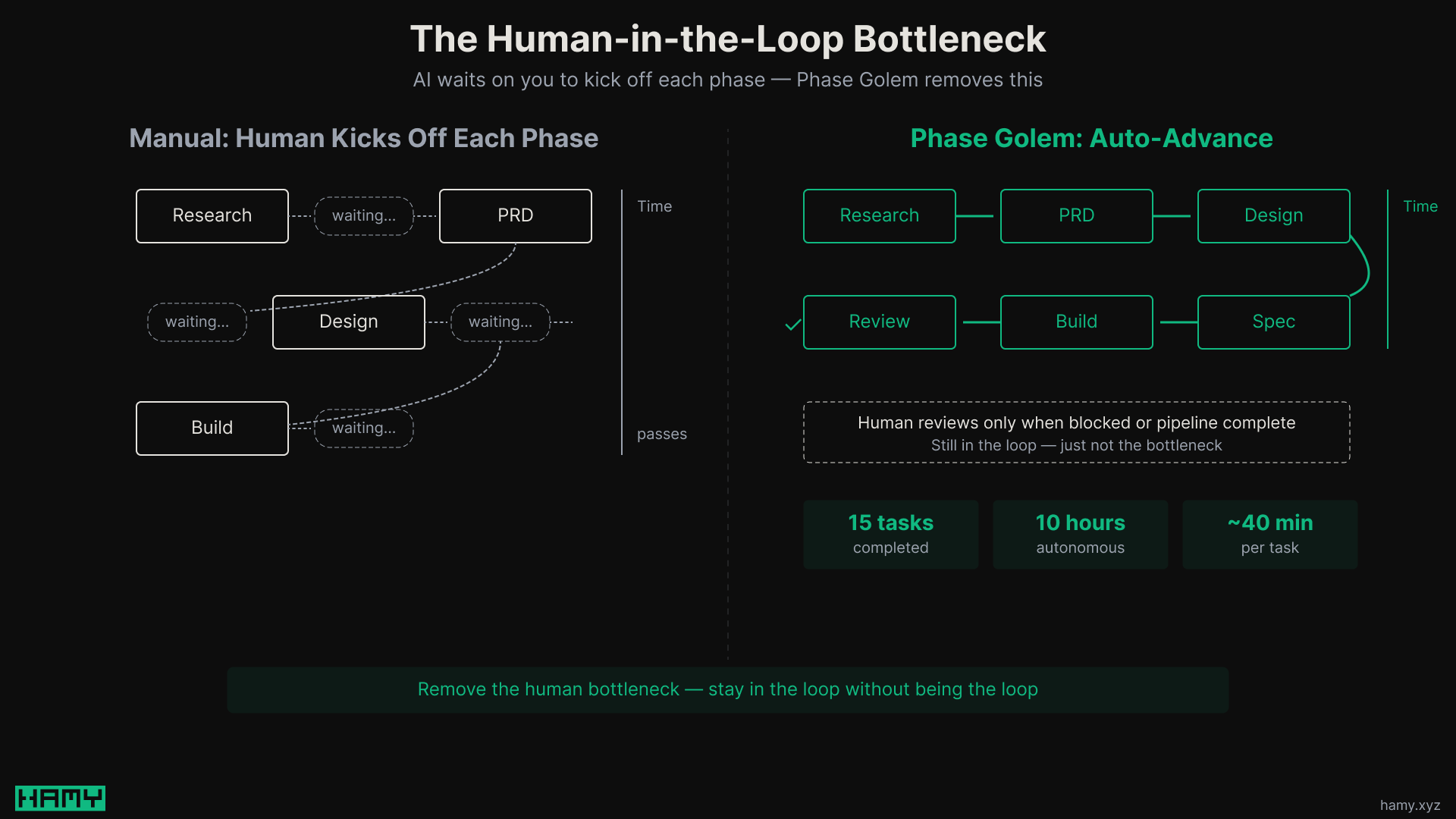This screenshot has height=819, width=1456.
Task: Select the green Research box under Phase Golem
Action: [x=879, y=215]
